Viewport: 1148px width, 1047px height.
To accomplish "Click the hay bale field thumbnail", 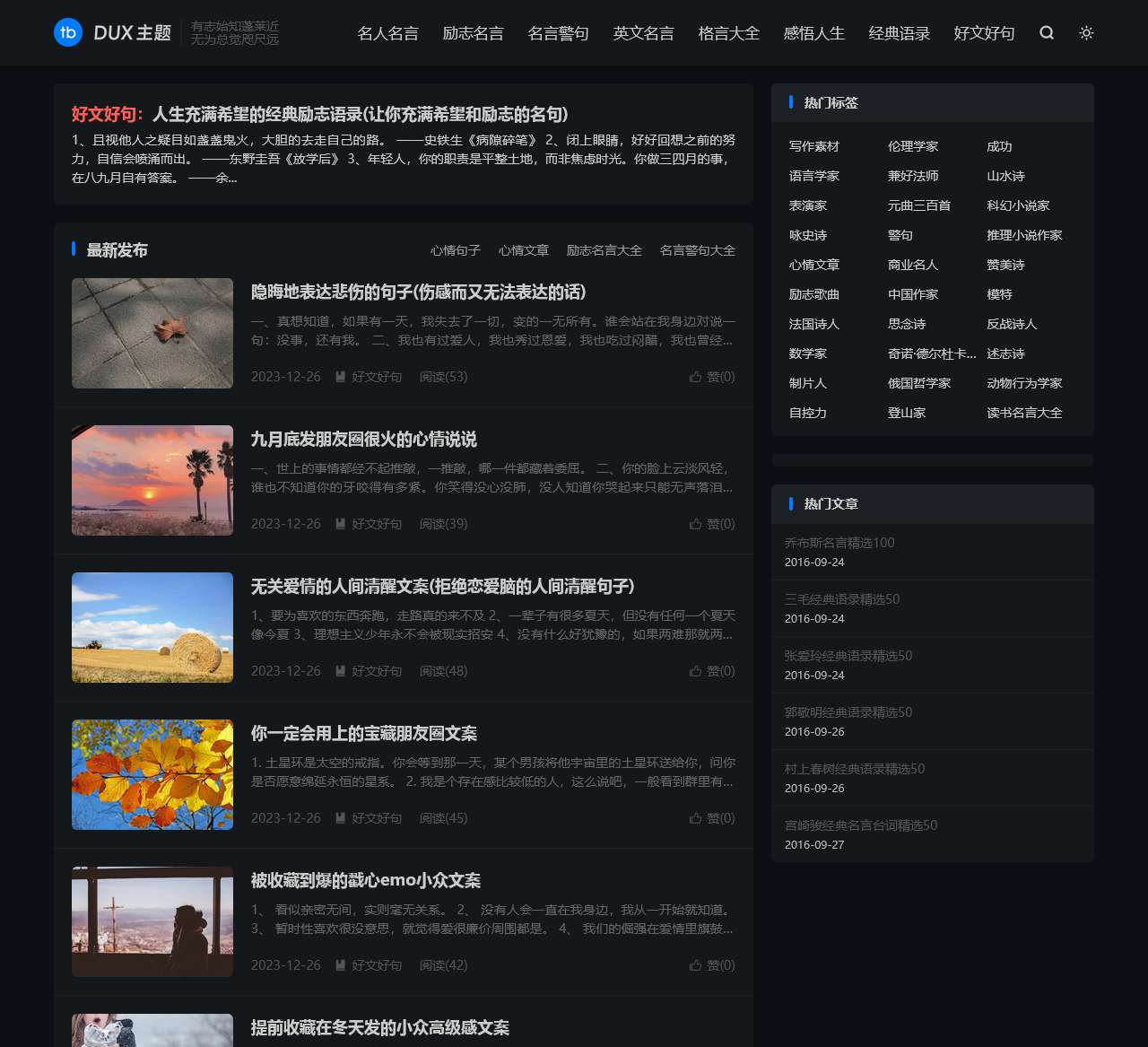I will pos(152,627).
